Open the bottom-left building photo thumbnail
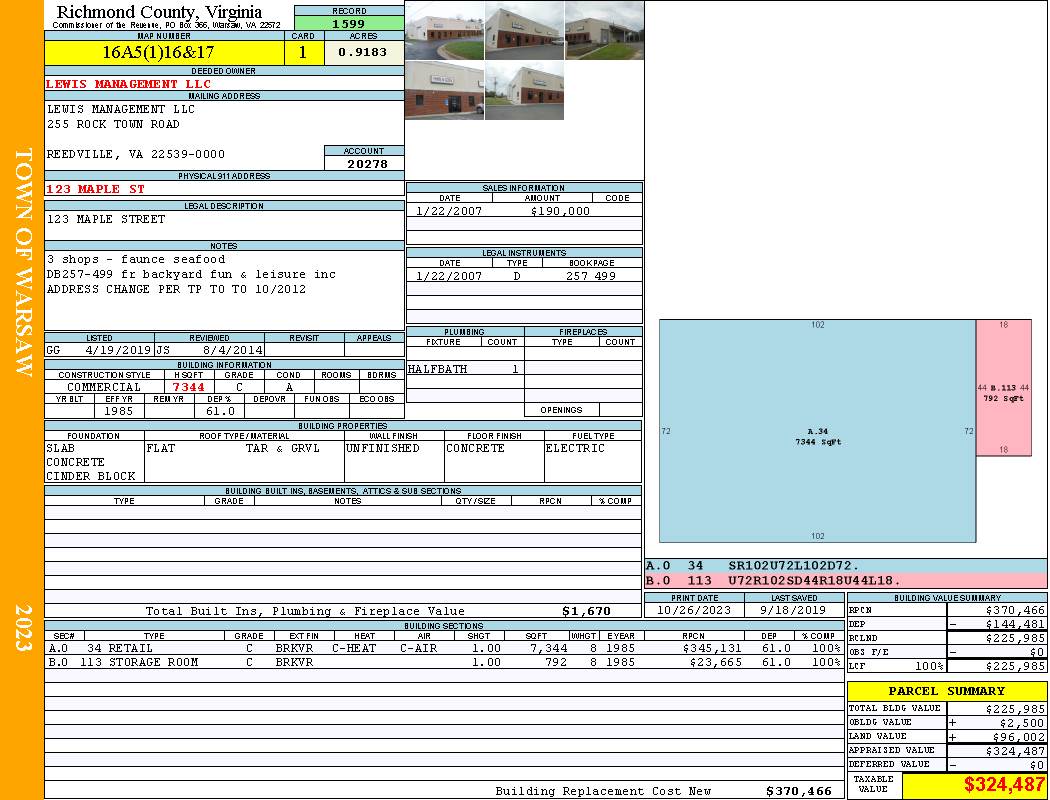The width and height of the screenshot is (1050, 800). (x=444, y=91)
